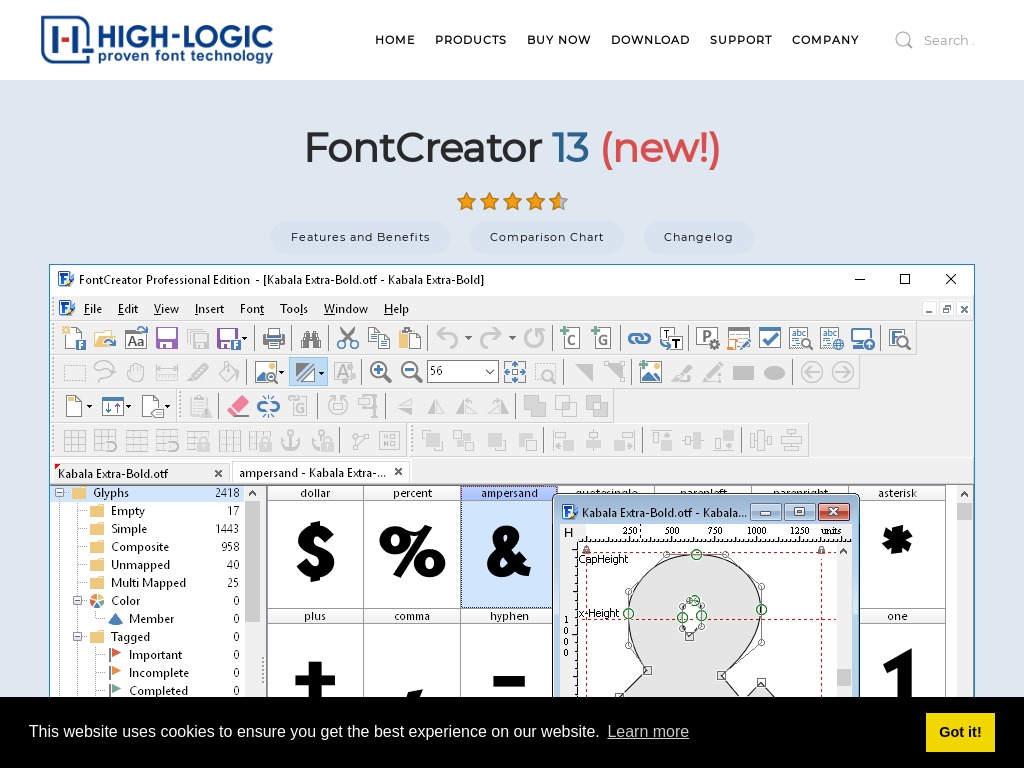Viewport: 1024px width, 768px height.
Task: Click the glyph grid right scrollbar thumb
Action: tap(964, 511)
